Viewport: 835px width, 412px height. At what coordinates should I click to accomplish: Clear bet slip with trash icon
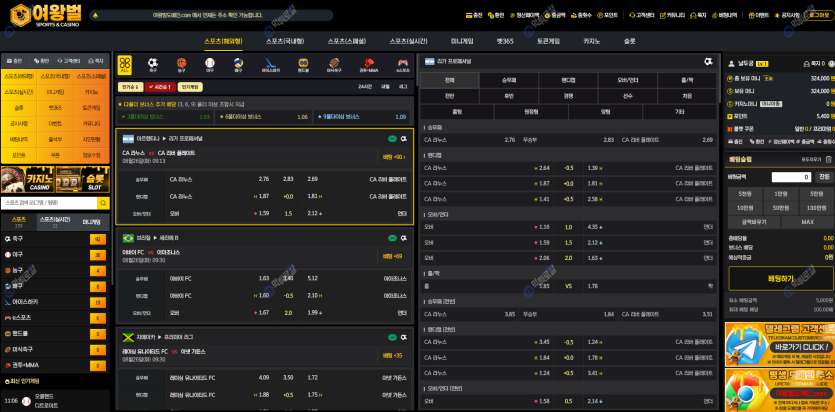tap(826, 158)
